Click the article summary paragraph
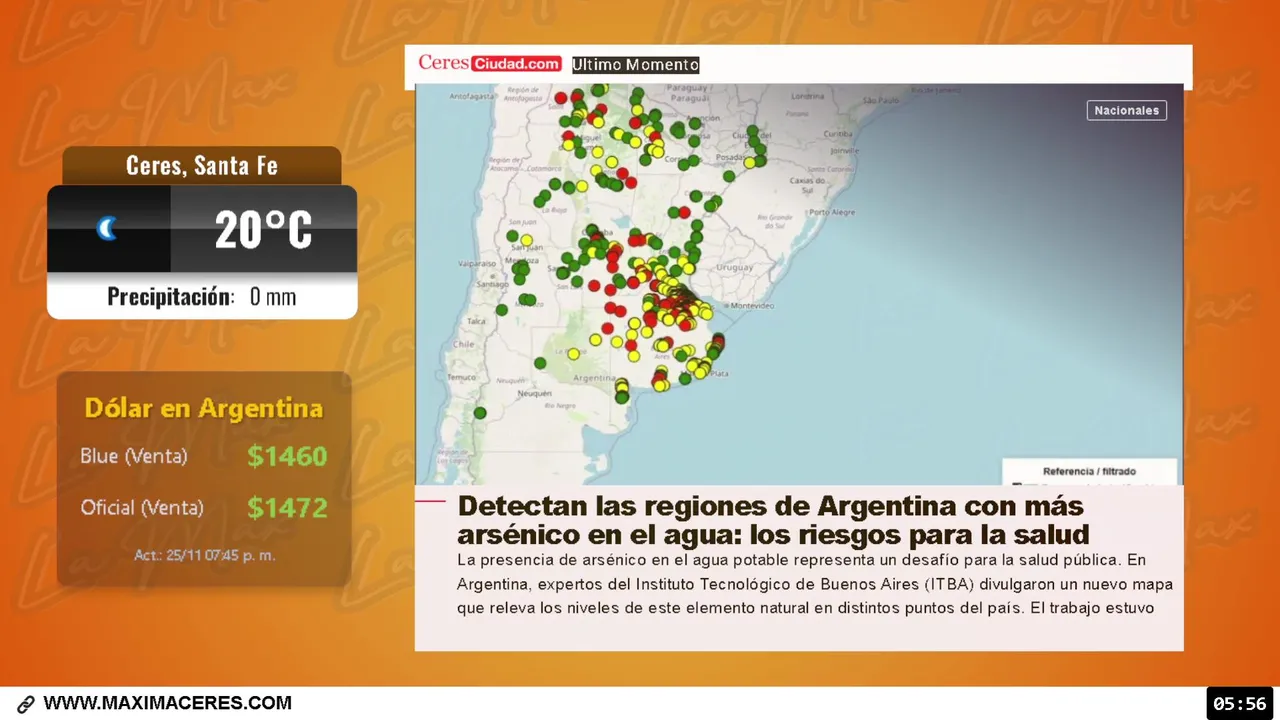Screen dimensions: 1280x720 814,583
